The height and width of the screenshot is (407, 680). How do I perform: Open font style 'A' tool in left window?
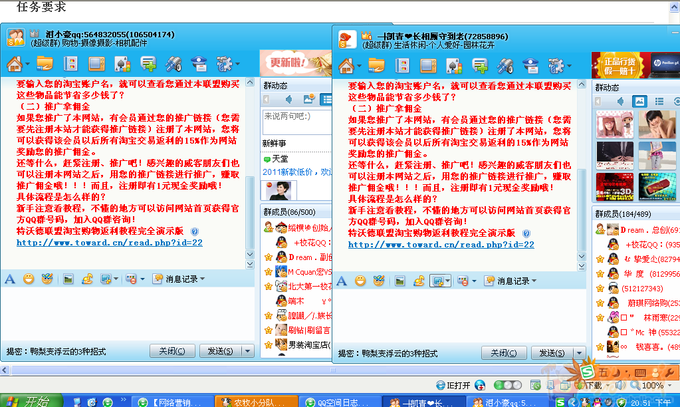(x=10, y=279)
